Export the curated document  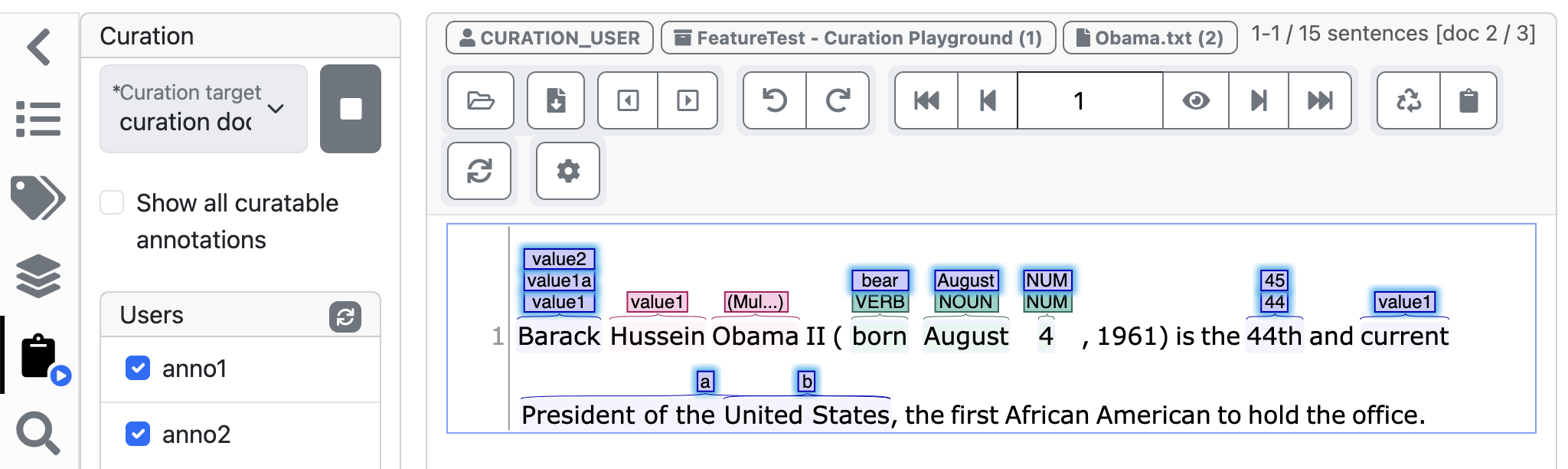click(x=556, y=100)
